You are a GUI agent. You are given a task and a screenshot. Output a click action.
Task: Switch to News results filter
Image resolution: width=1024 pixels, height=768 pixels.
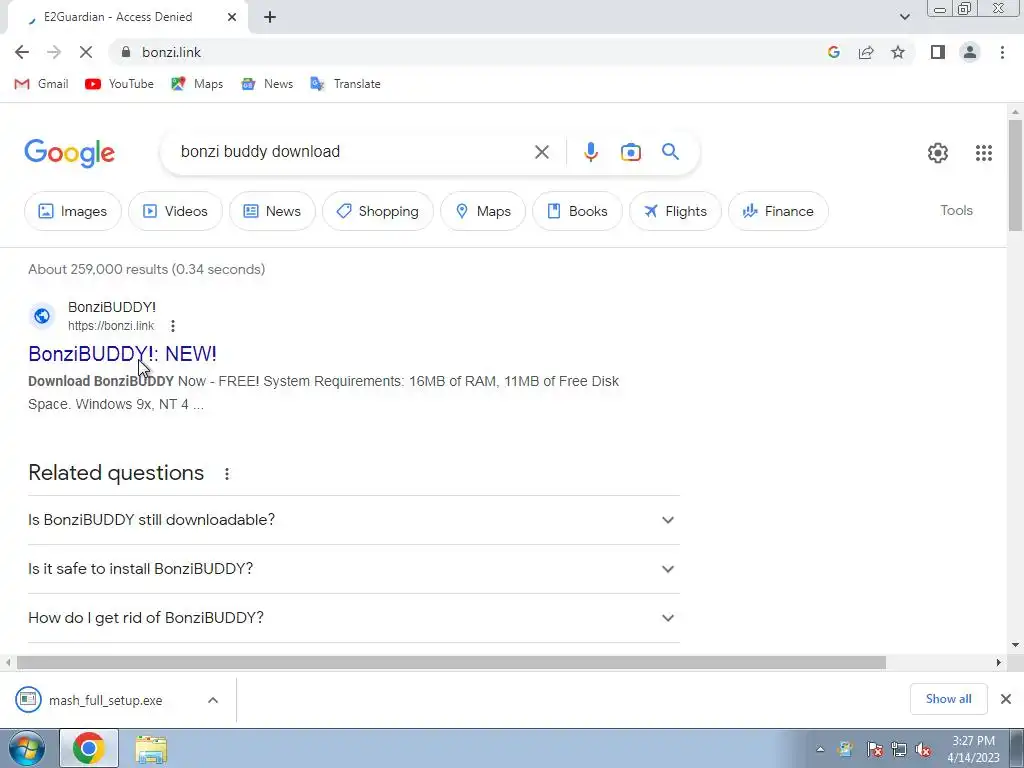tap(272, 211)
